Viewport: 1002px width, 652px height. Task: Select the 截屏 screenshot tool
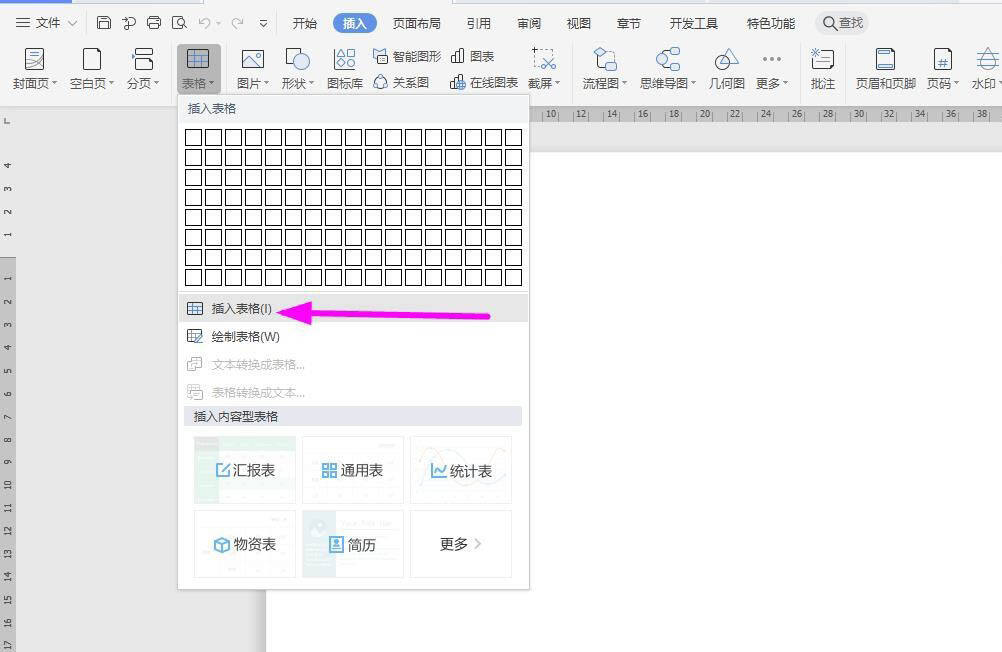(x=541, y=68)
